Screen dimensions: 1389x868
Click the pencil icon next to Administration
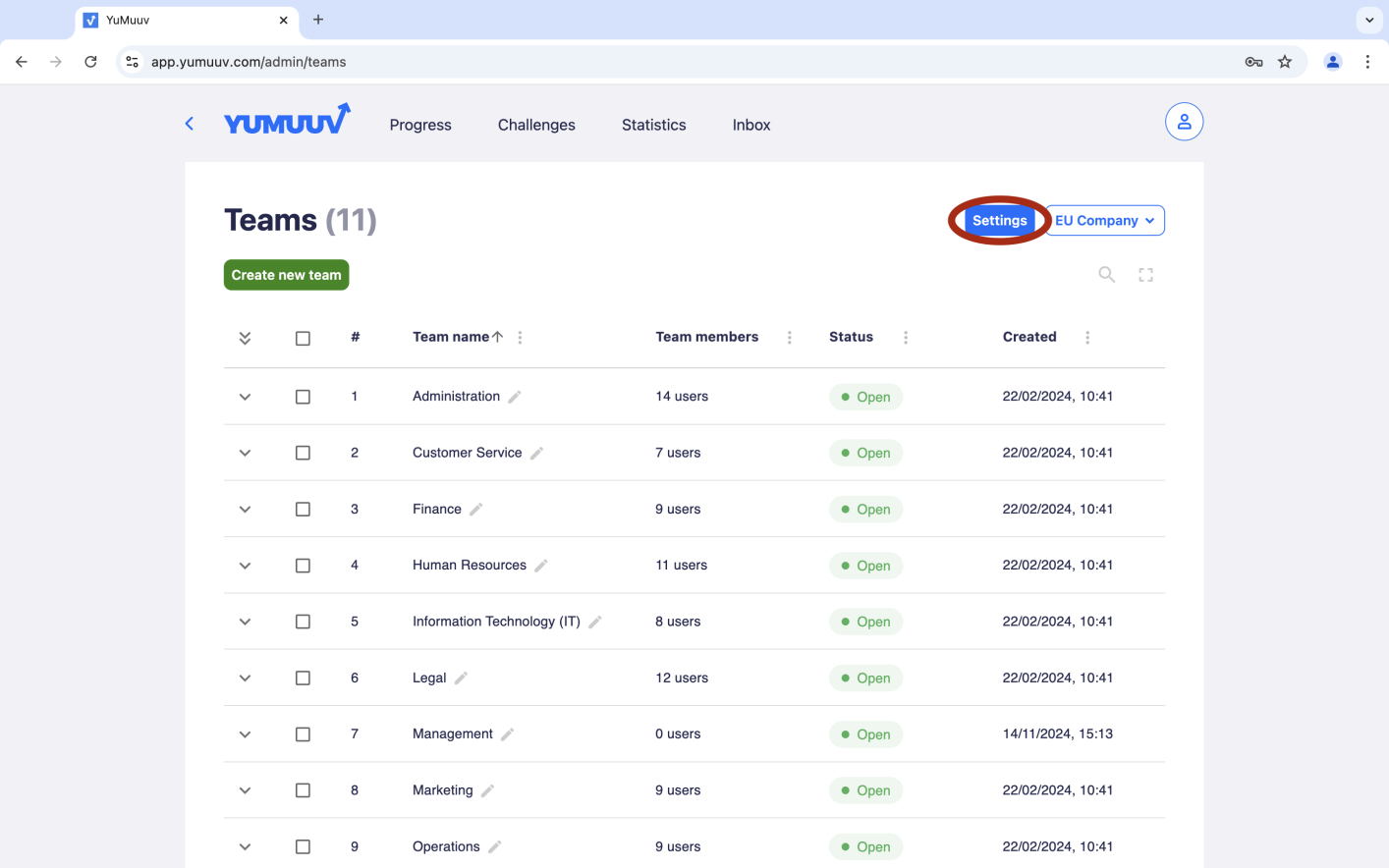(515, 397)
